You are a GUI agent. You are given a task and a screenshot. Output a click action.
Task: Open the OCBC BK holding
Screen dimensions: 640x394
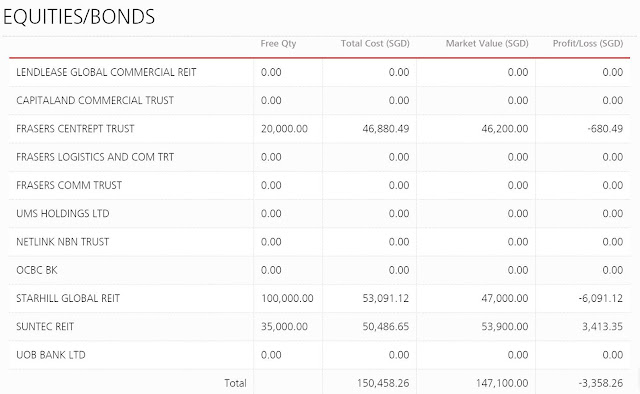pyautogui.click(x=37, y=270)
